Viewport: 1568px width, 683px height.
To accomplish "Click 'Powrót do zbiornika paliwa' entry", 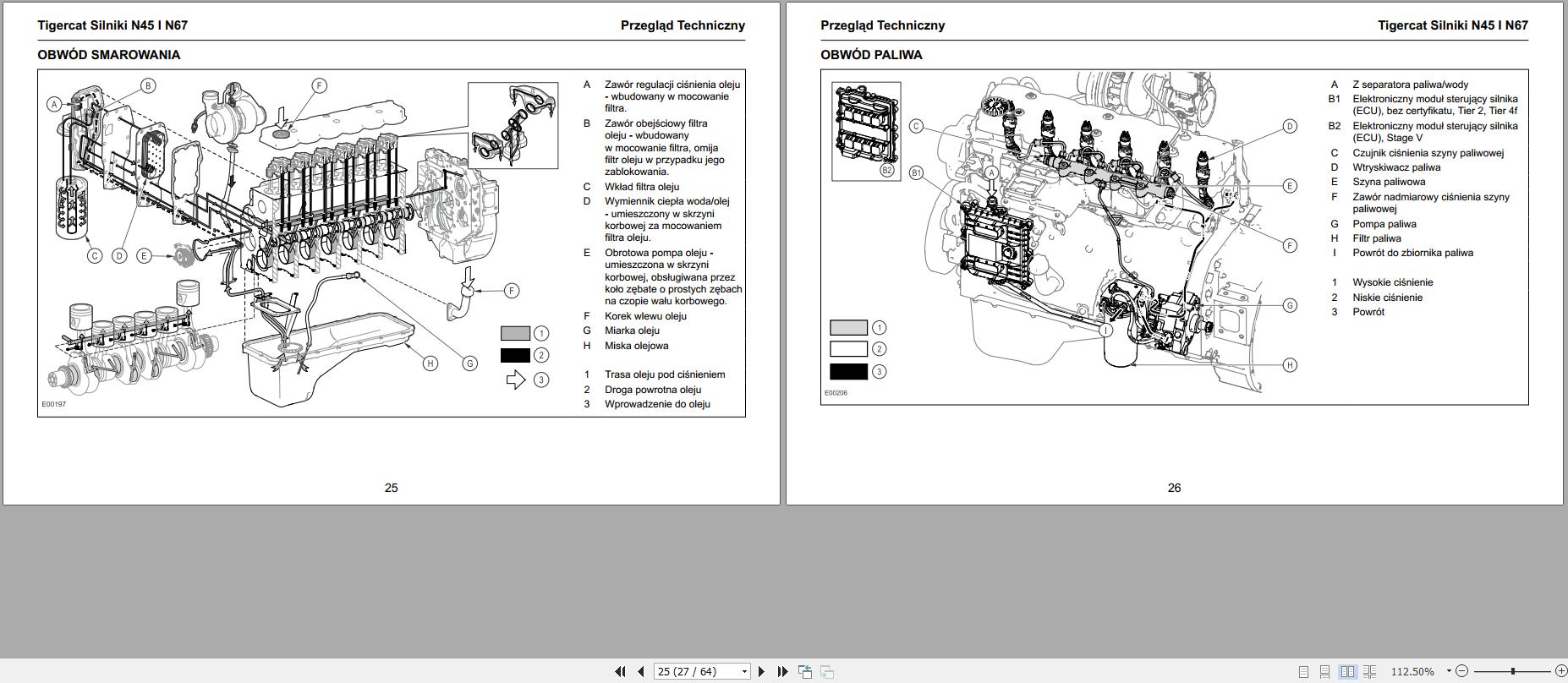I will (x=1412, y=253).
